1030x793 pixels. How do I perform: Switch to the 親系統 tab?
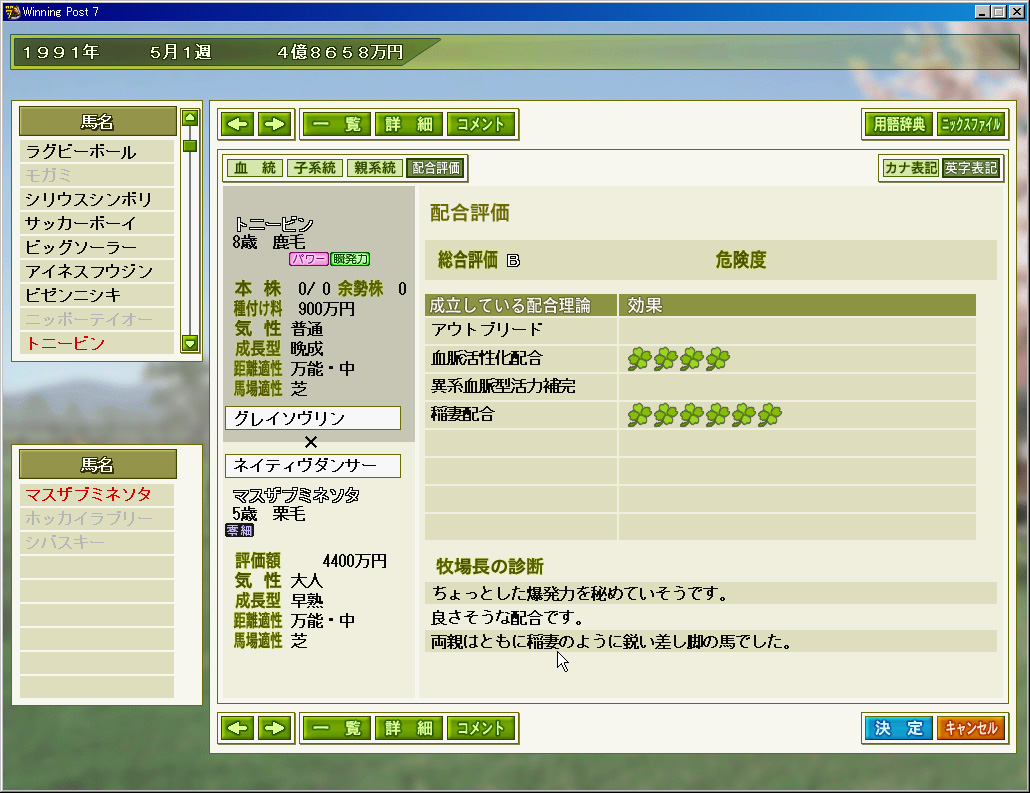tap(374, 168)
